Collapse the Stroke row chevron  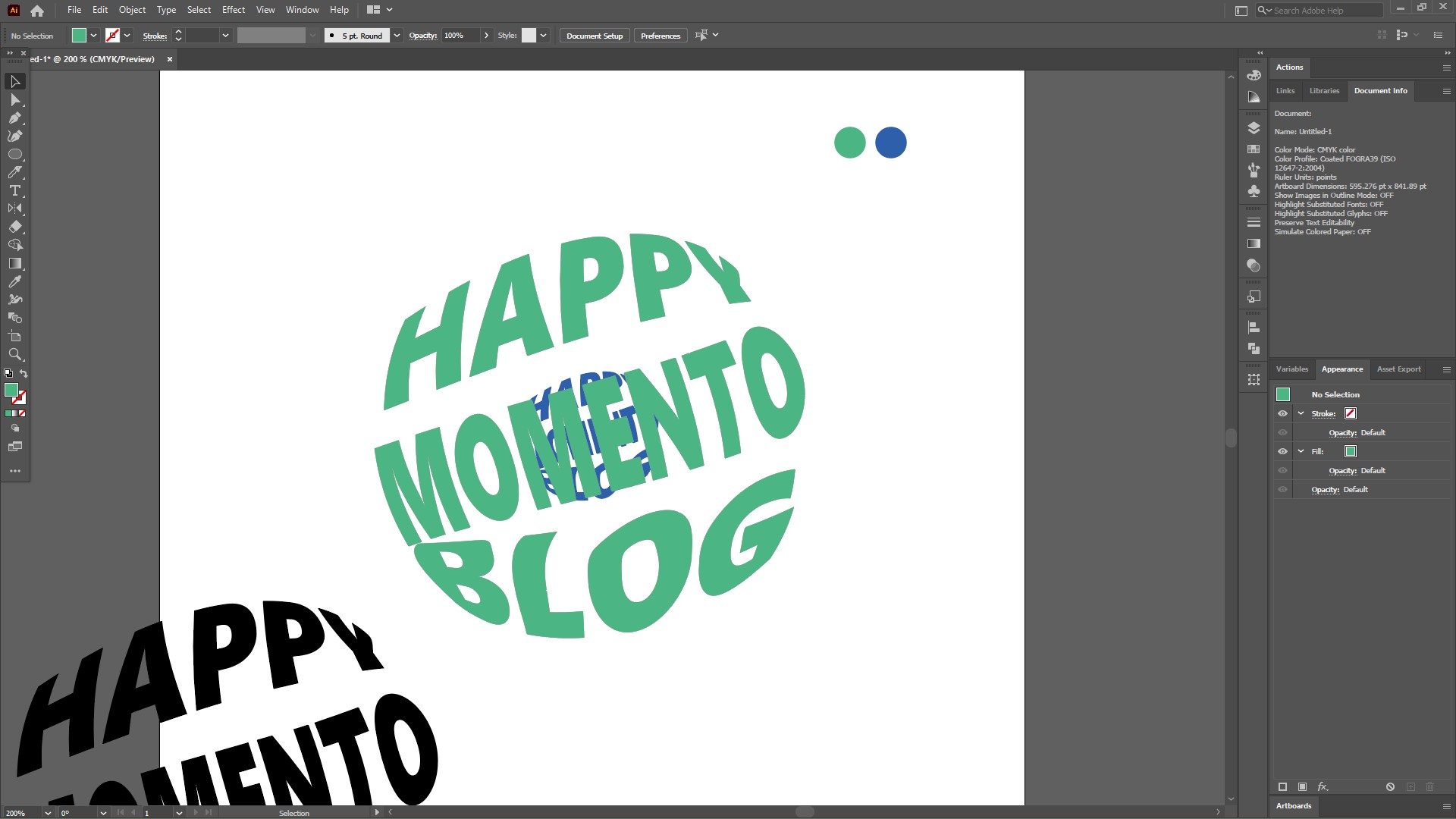(x=1301, y=413)
